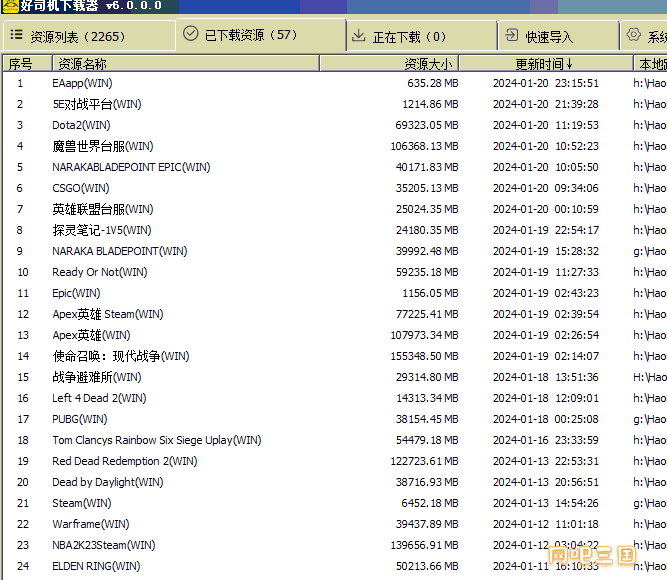Sort by 序号 column header

(27, 64)
